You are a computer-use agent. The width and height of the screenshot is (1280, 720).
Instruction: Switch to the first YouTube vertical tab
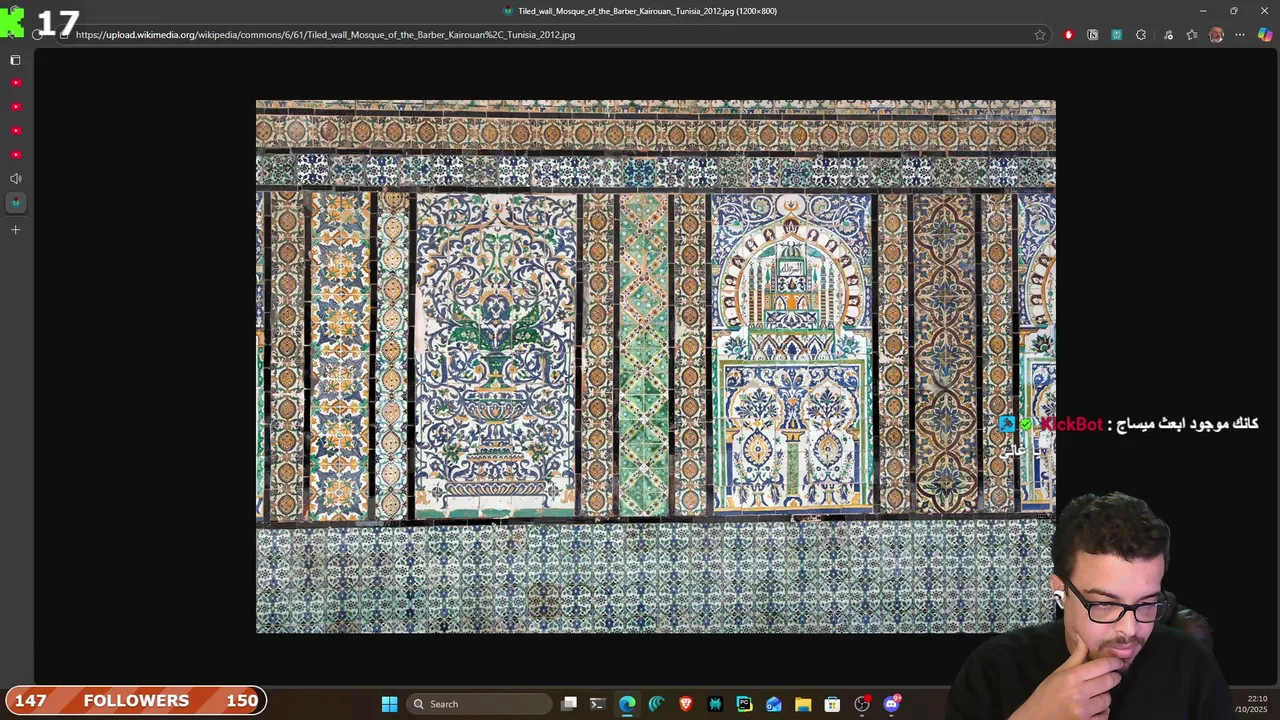coord(15,83)
